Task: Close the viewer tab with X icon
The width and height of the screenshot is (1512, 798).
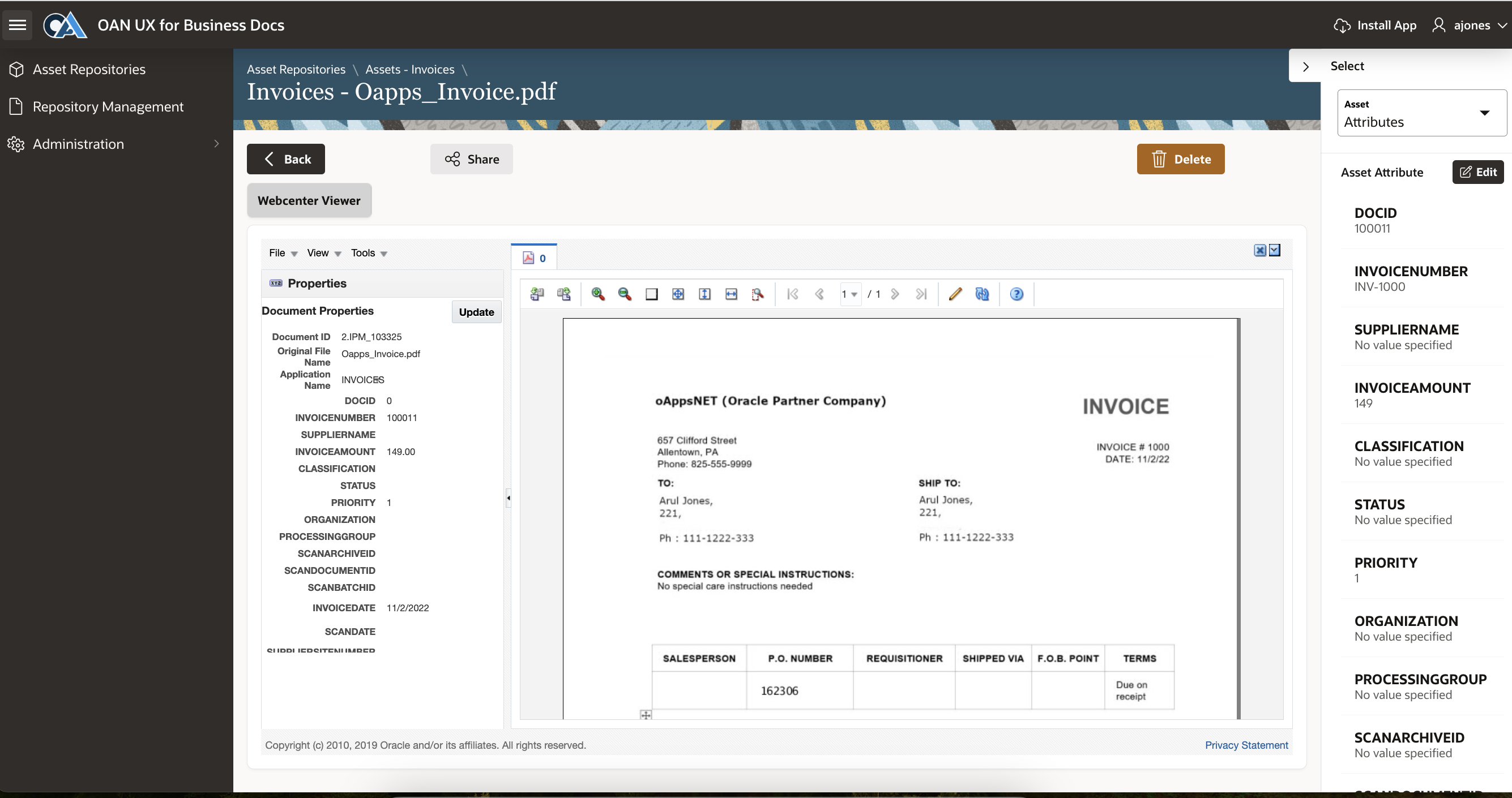Action: click(1259, 251)
